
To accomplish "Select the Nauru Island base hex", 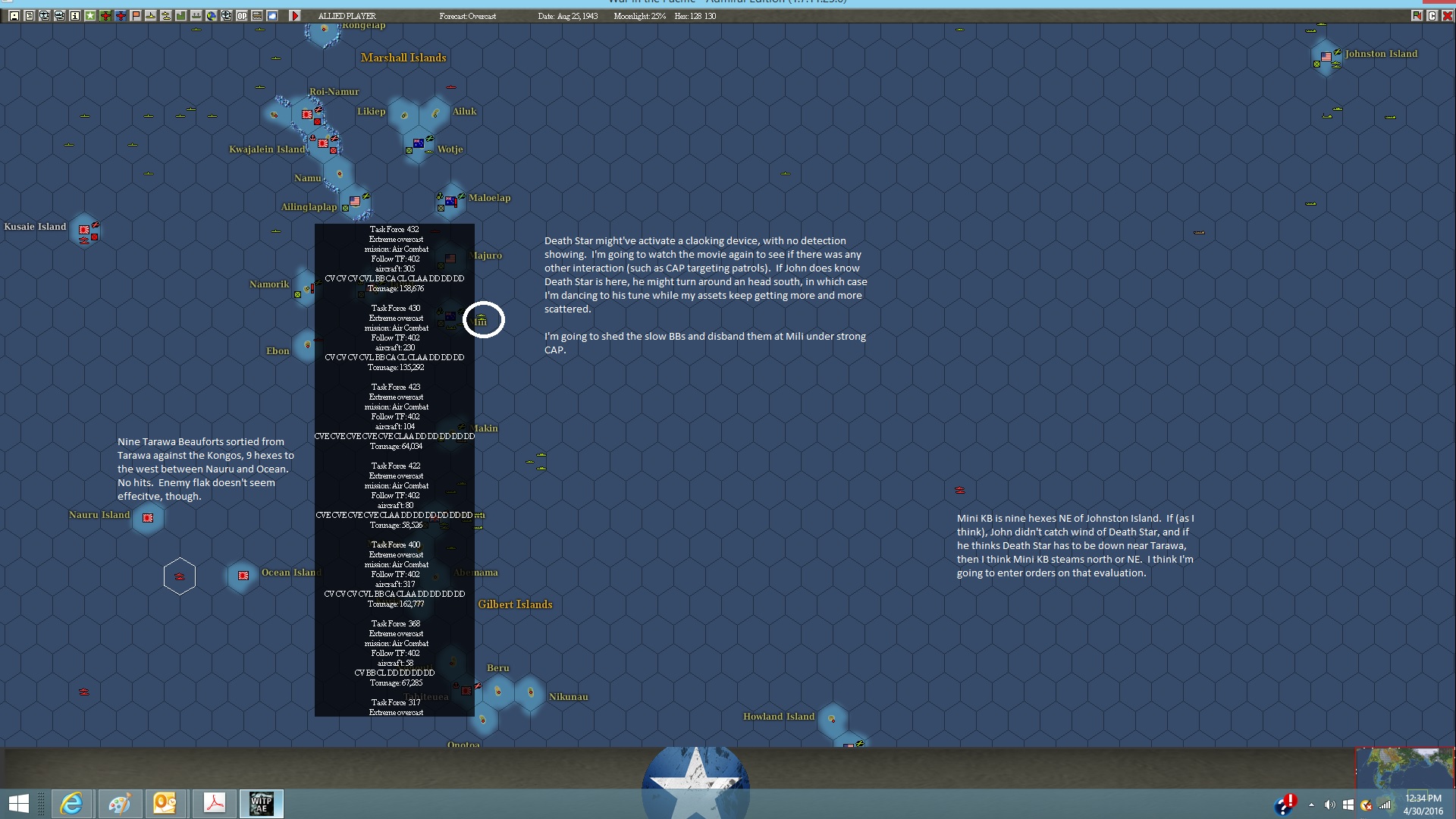I will [148, 518].
